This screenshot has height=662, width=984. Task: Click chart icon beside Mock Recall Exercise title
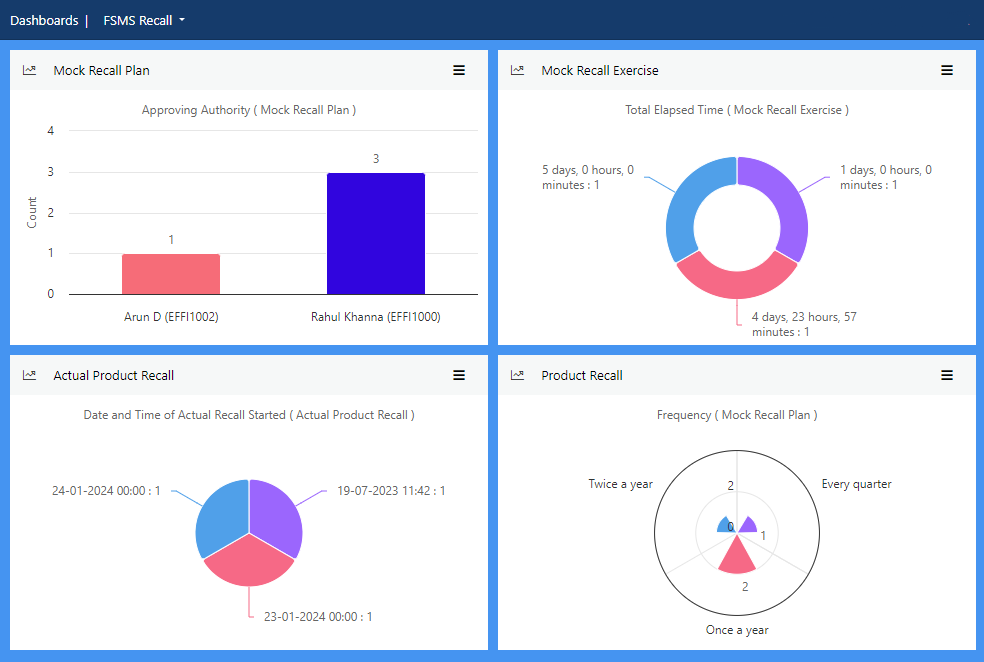coord(517,70)
